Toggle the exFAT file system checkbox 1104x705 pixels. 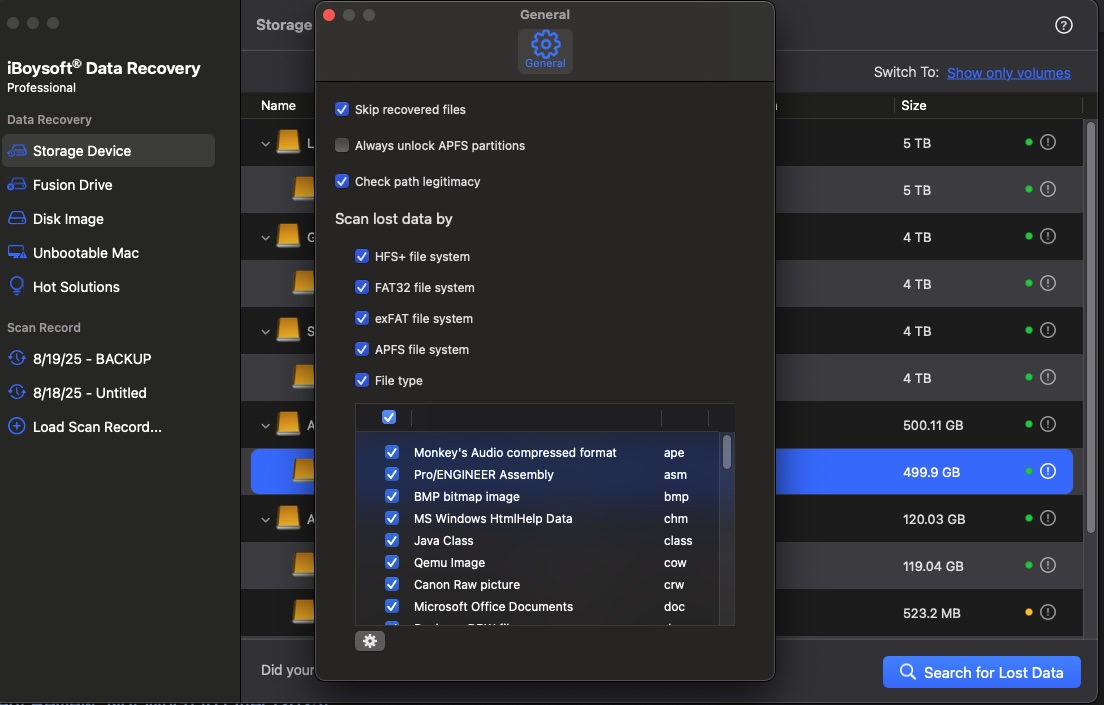[362, 318]
